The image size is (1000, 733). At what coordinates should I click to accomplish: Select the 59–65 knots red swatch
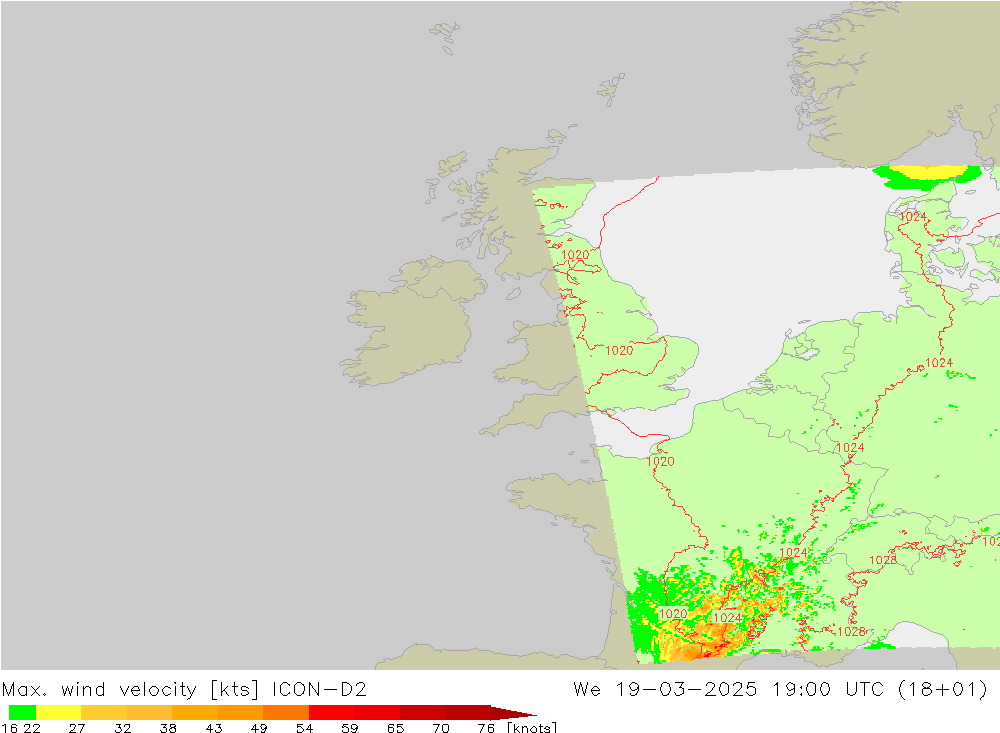(377, 713)
